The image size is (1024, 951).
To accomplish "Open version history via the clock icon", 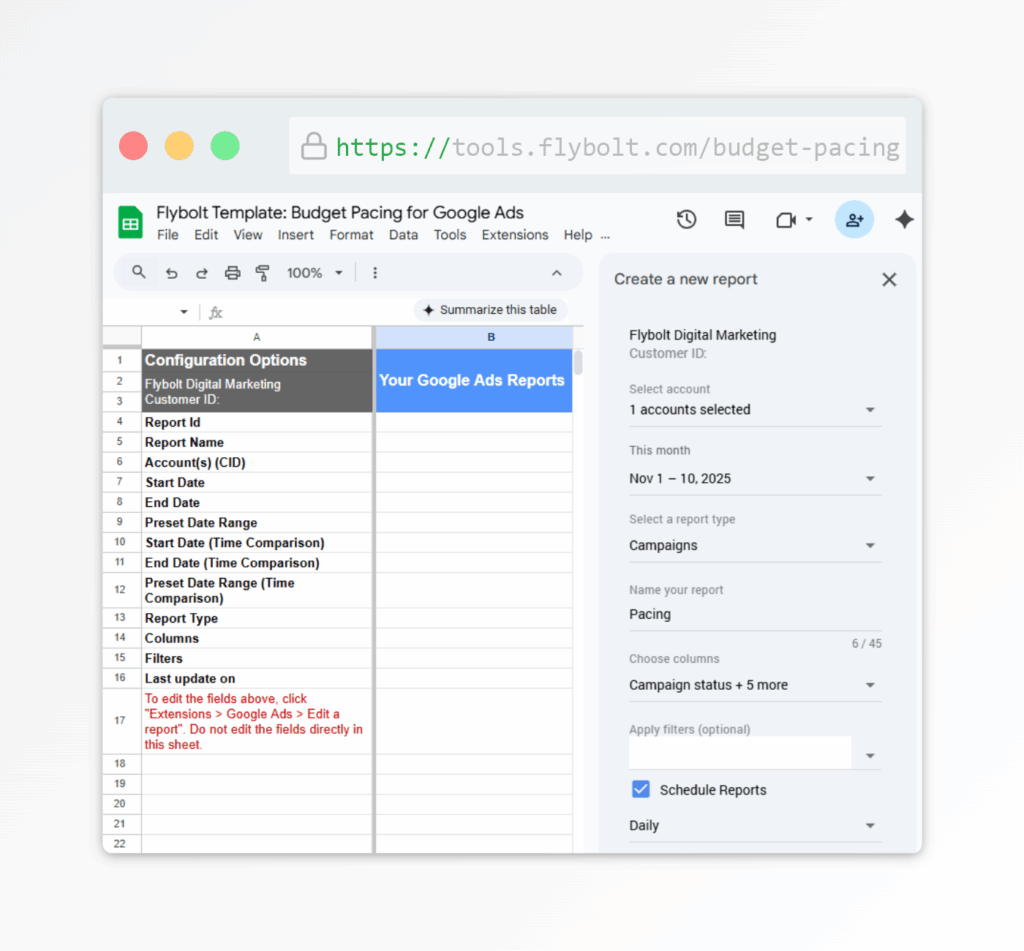I will [686, 219].
